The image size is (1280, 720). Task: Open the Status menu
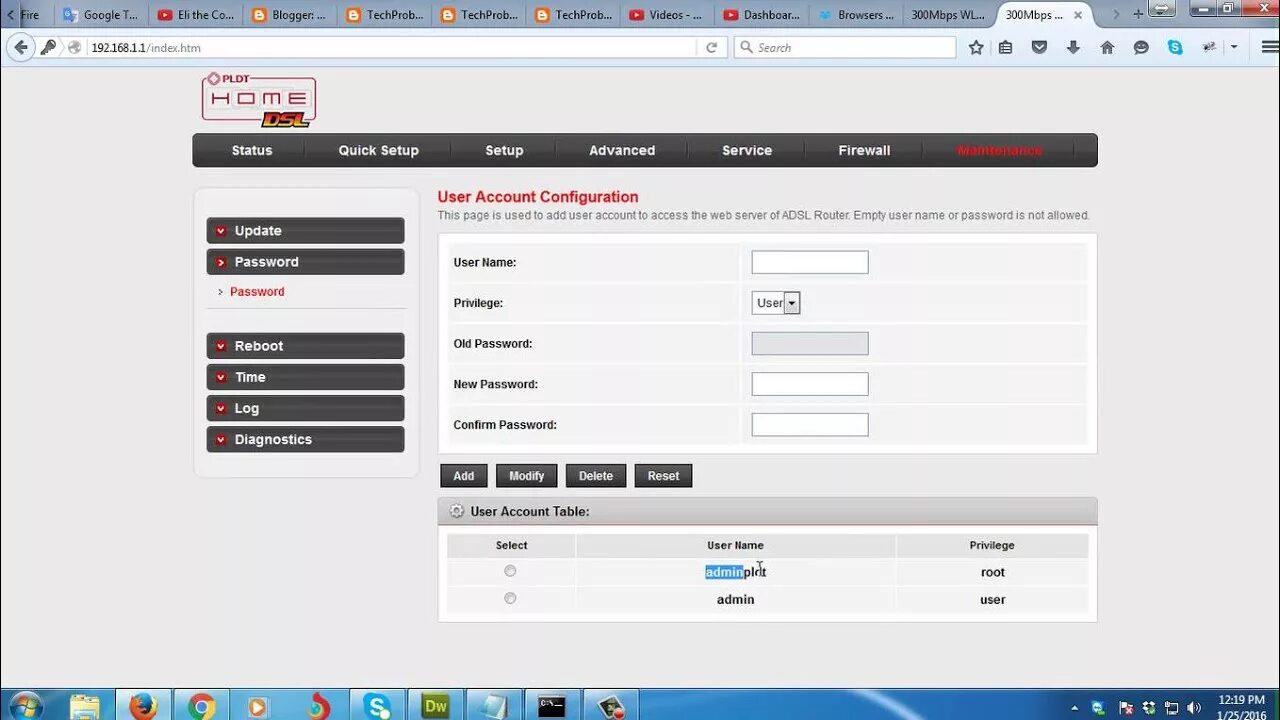(252, 150)
